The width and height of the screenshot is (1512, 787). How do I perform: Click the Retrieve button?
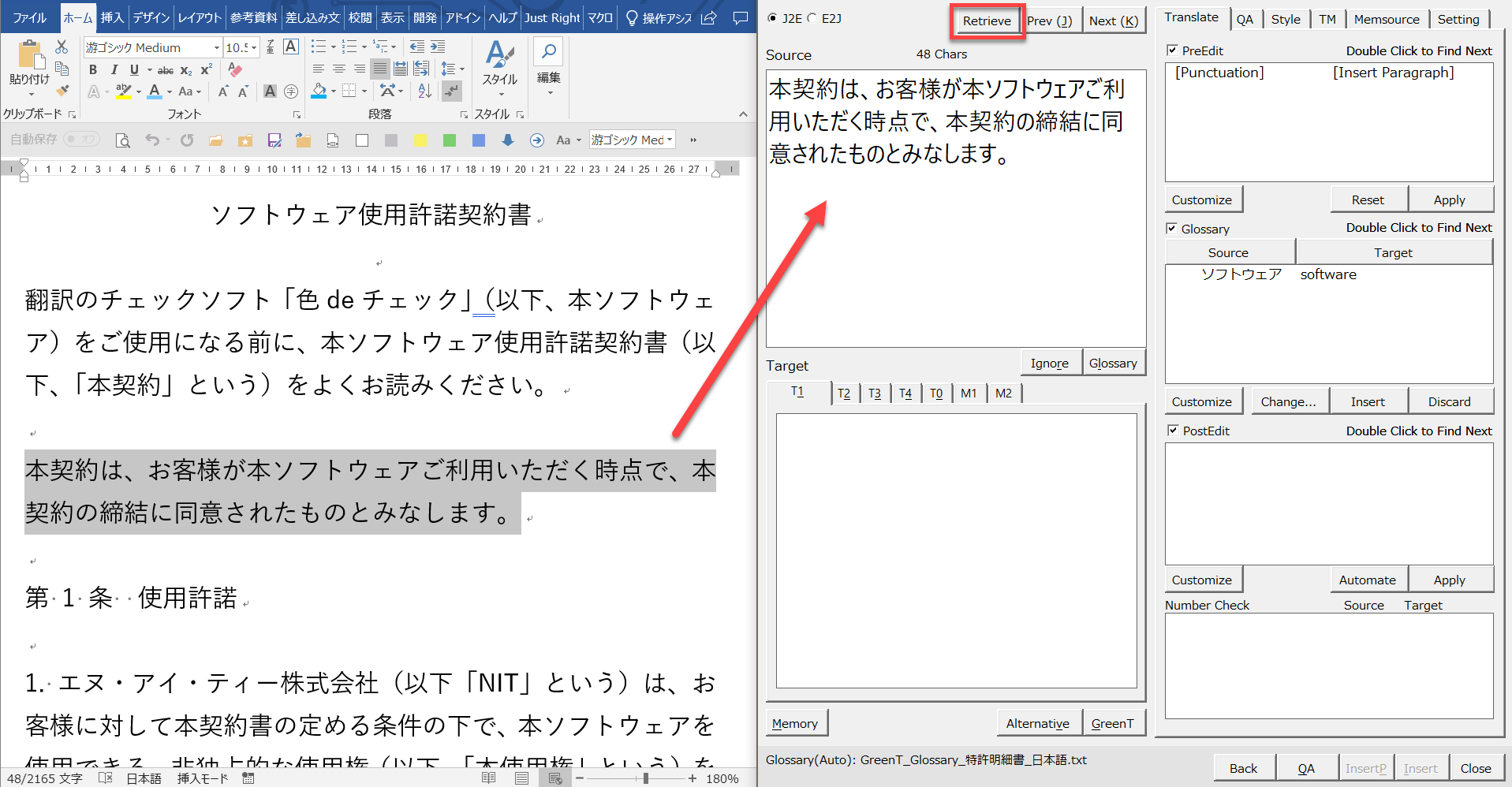click(x=986, y=21)
